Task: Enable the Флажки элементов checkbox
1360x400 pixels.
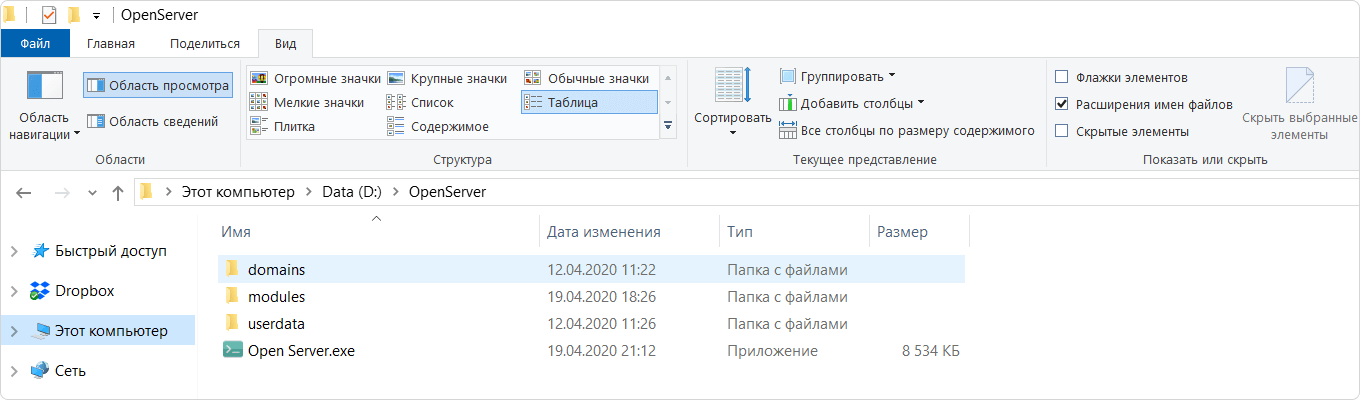Action: (x=1062, y=77)
